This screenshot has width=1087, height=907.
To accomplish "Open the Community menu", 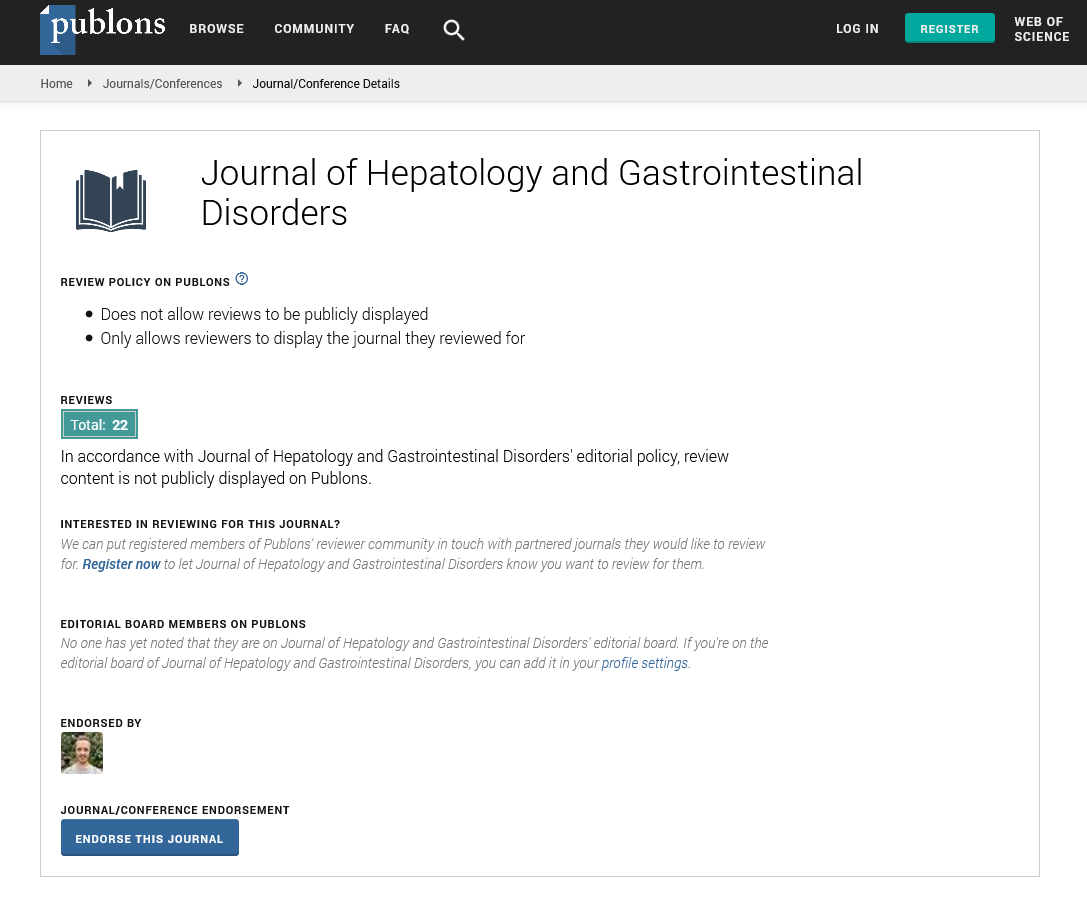I will coord(314,29).
